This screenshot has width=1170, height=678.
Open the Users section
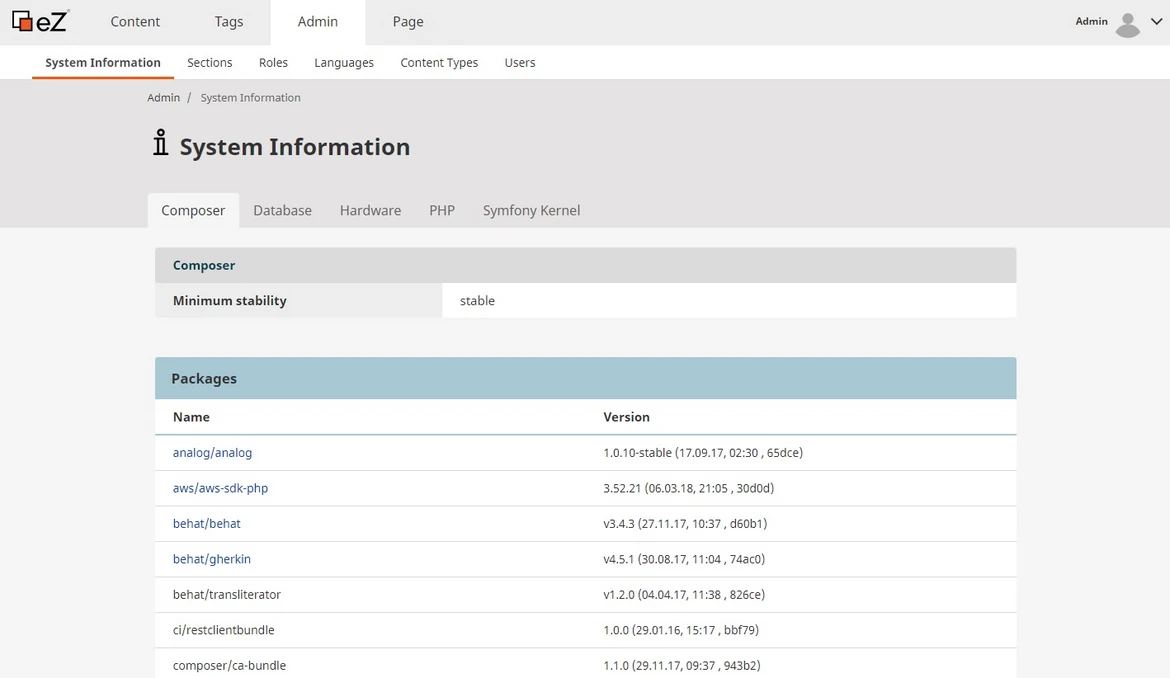(x=519, y=62)
